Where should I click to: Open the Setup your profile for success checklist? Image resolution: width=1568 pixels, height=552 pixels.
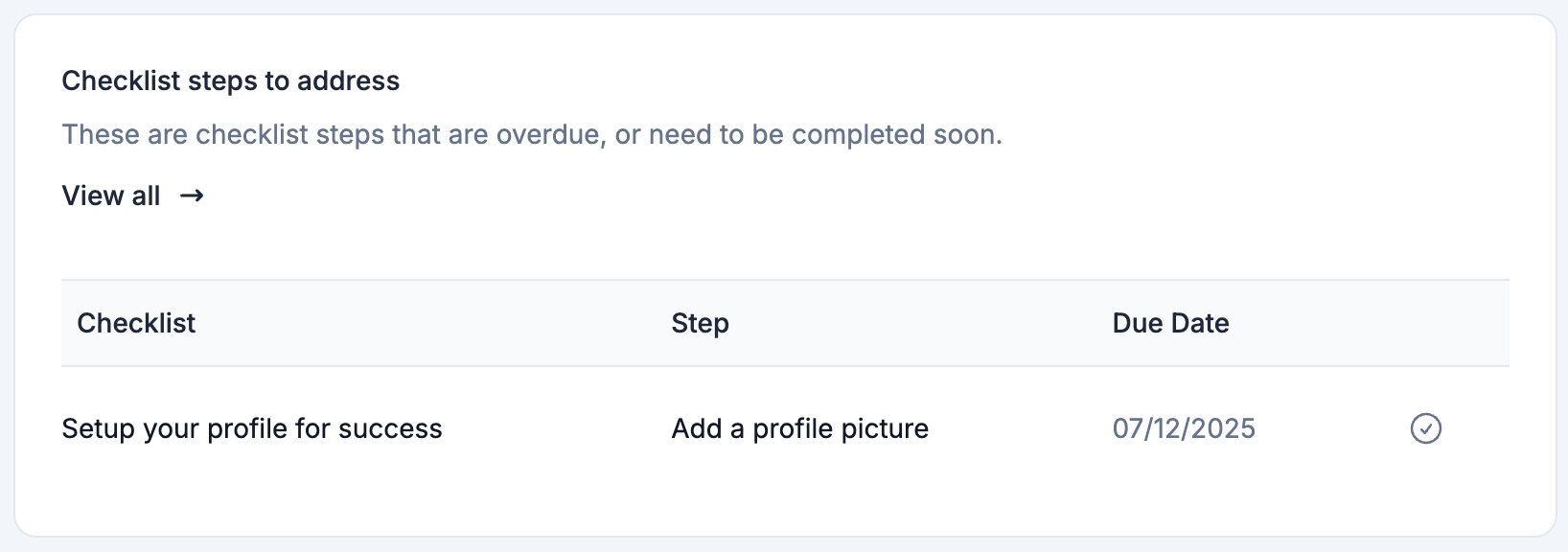tap(252, 428)
